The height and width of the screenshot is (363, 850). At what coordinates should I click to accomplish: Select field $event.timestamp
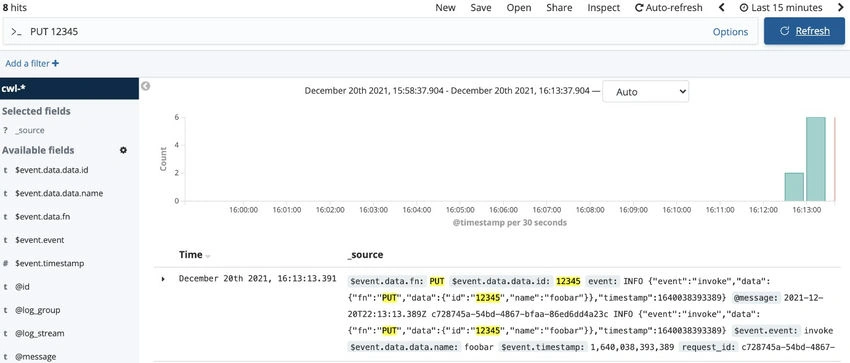coord(49,263)
